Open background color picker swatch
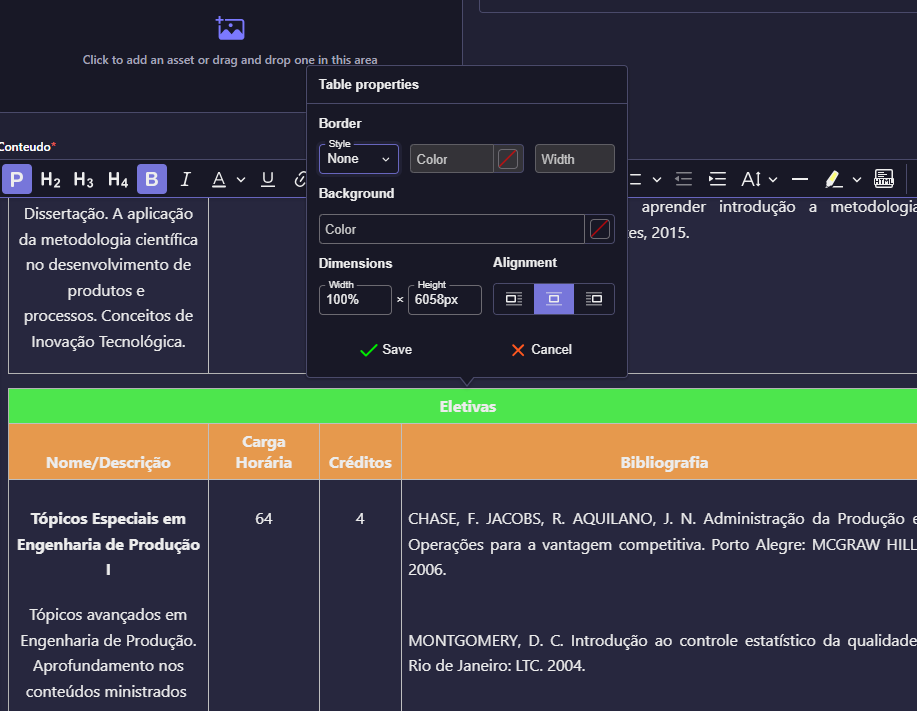The image size is (917, 711). point(599,229)
